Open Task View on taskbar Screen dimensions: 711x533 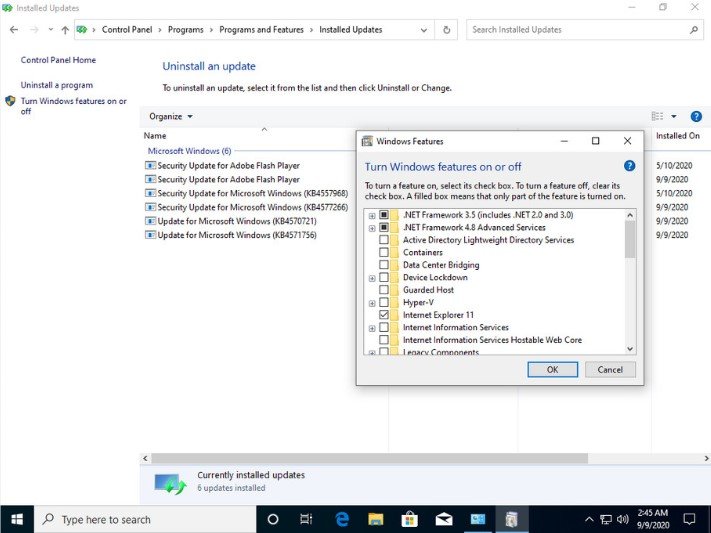point(307,519)
